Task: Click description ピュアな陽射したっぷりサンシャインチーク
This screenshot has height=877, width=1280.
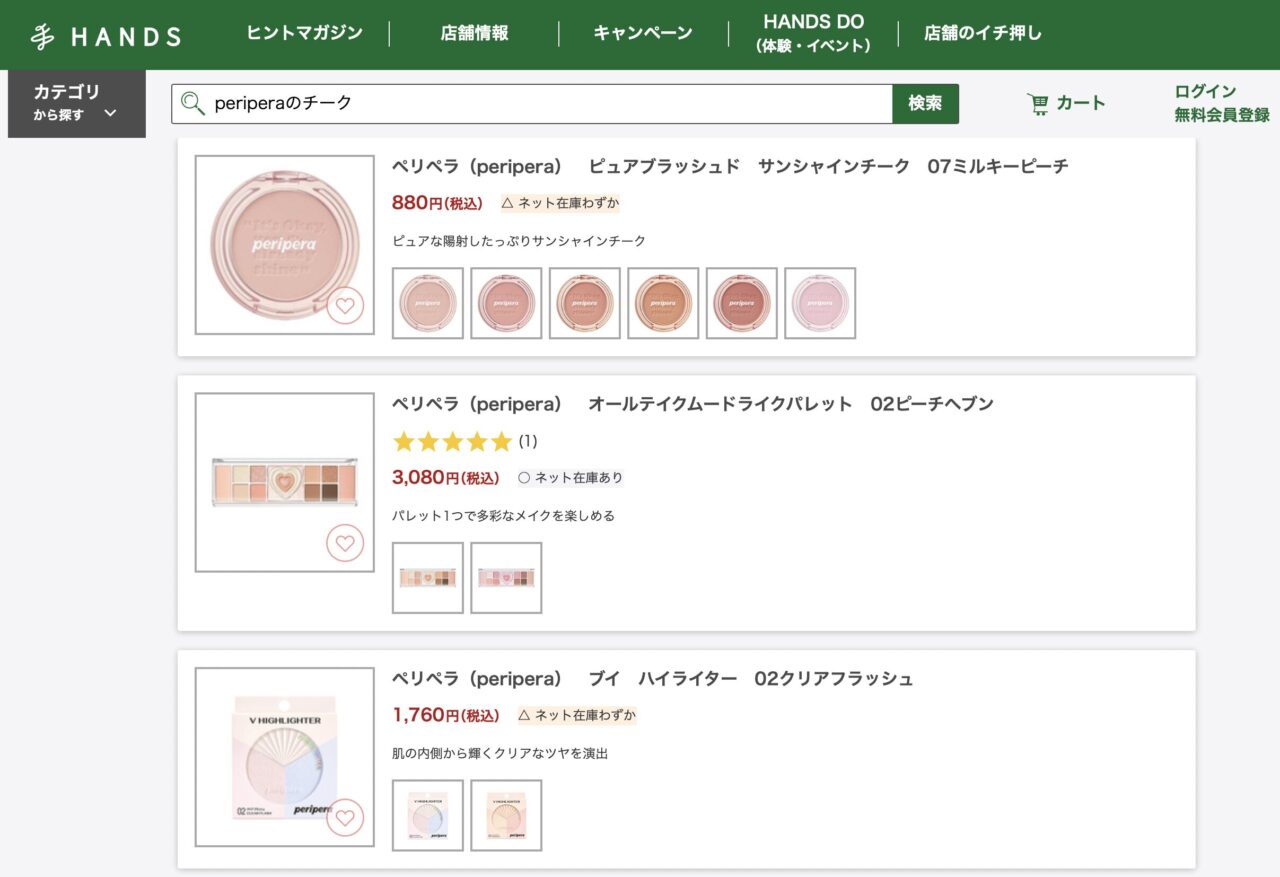Action: coord(519,241)
